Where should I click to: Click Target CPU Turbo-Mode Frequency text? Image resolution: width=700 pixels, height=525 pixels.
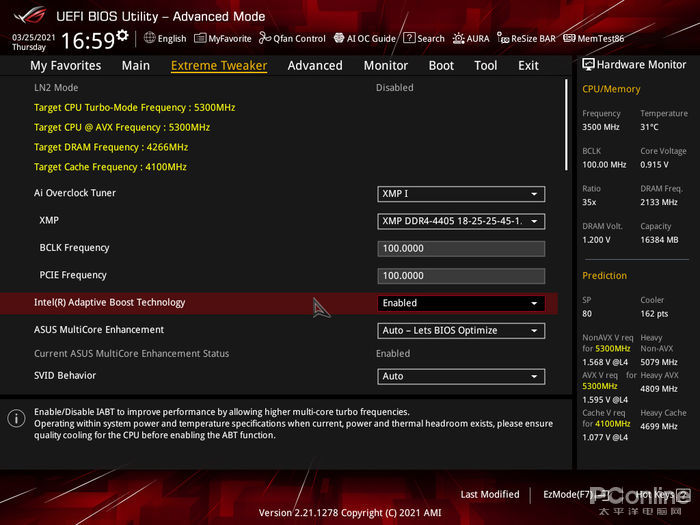(x=134, y=108)
